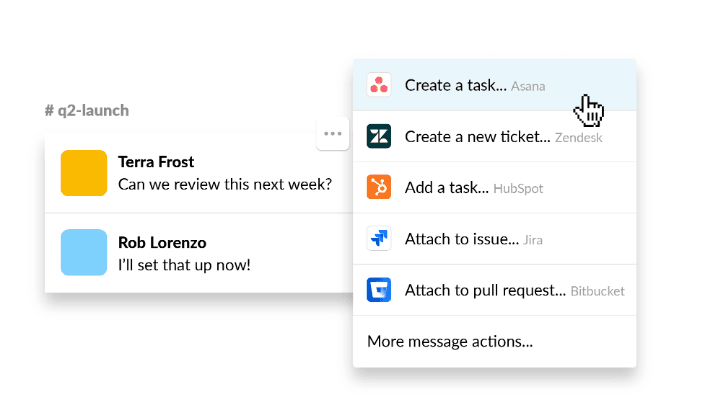Choose the 'Attach to pull request...' menu entry

tap(494, 290)
